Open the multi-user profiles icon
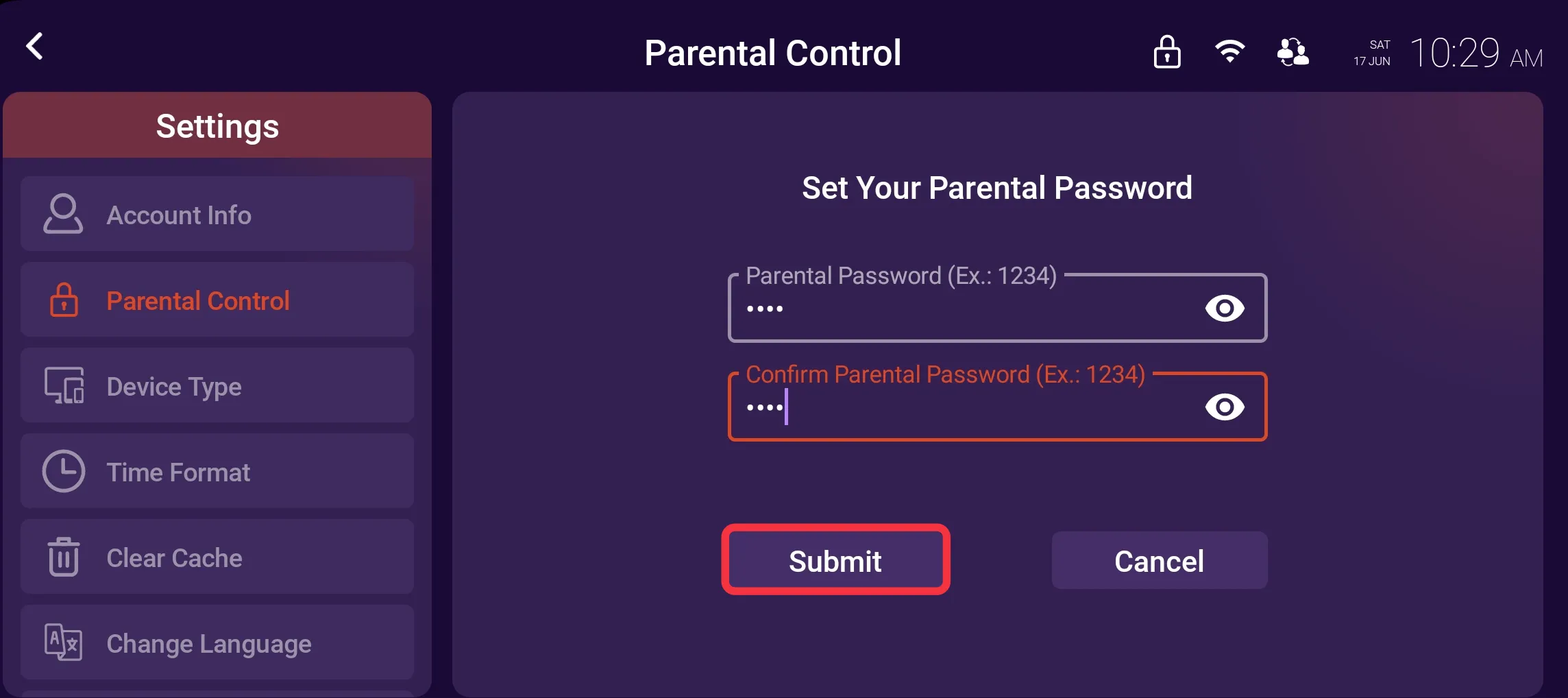This screenshot has width=1568, height=698. pos(1293,52)
